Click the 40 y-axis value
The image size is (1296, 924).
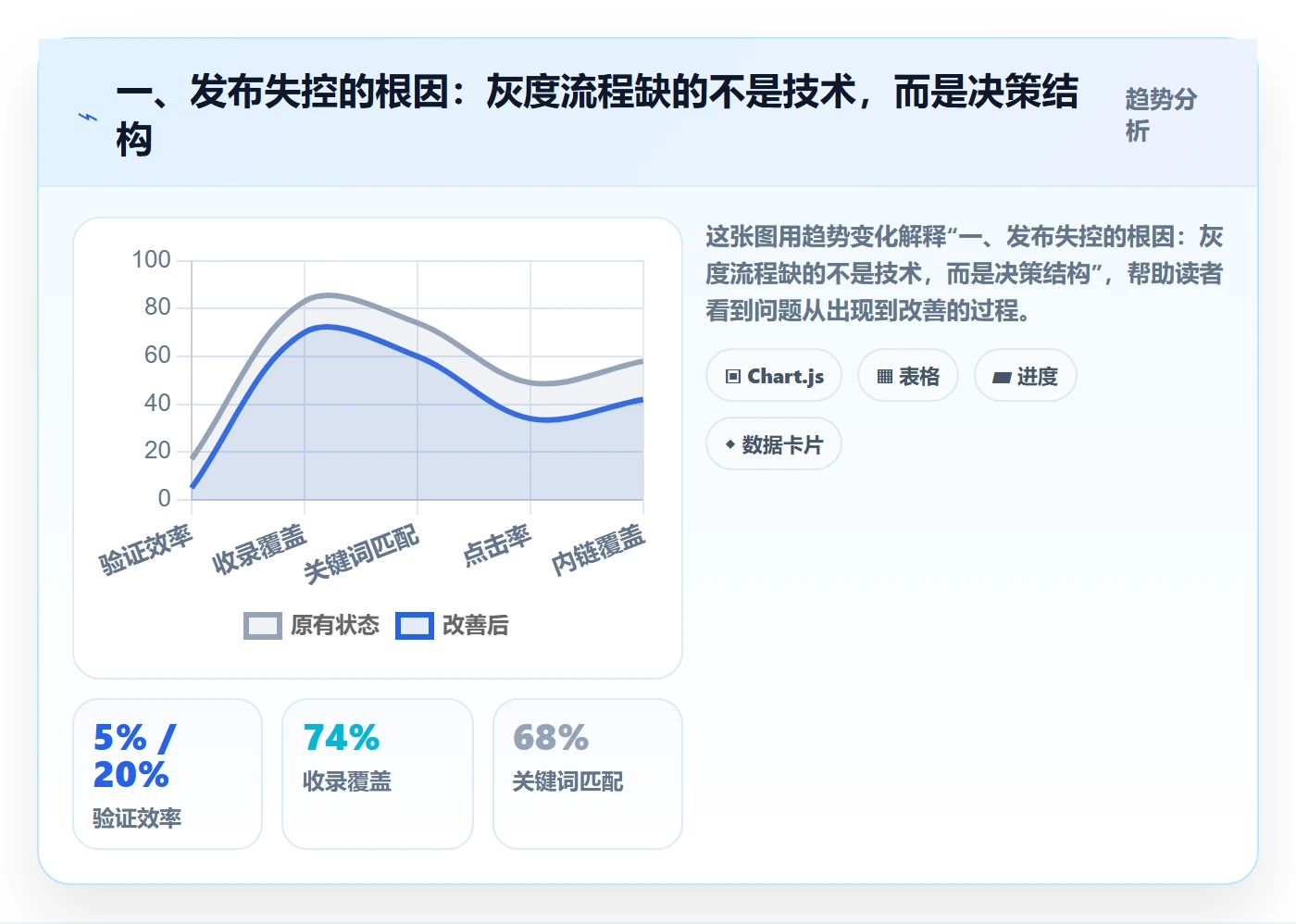pyautogui.click(x=157, y=403)
